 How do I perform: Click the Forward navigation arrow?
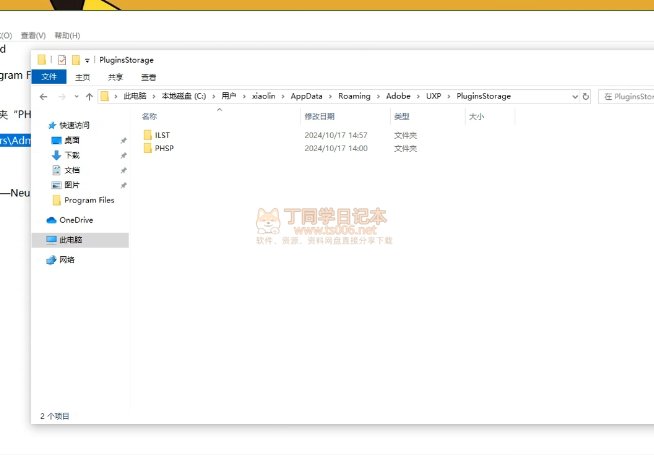(62, 96)
